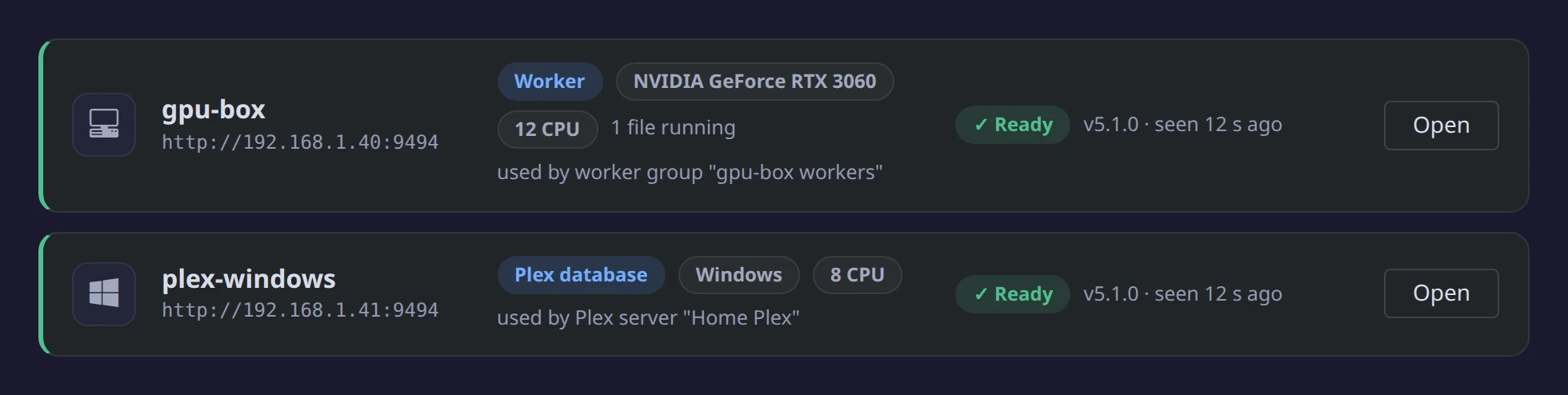Click the 12 CPU badge
This screenshot has height=395, width=1568.
547,130
